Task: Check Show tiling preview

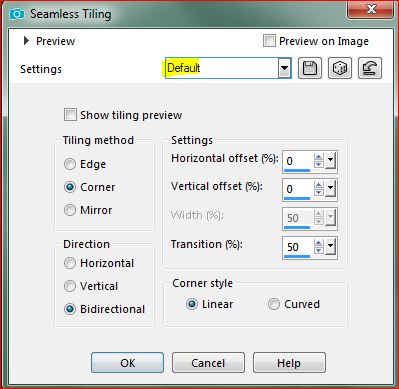Action: pos(70,115)
